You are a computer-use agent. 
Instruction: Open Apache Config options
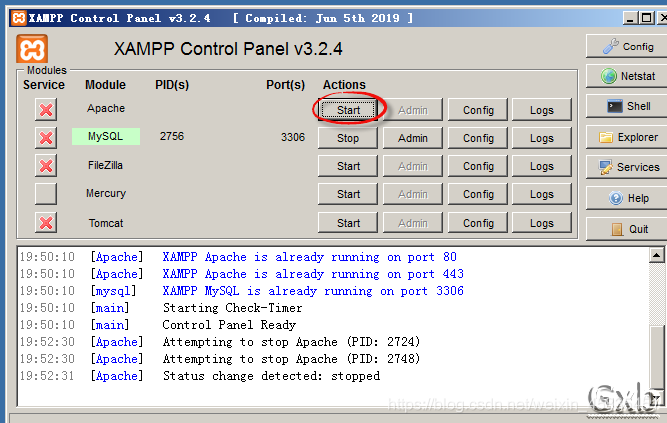478,110
